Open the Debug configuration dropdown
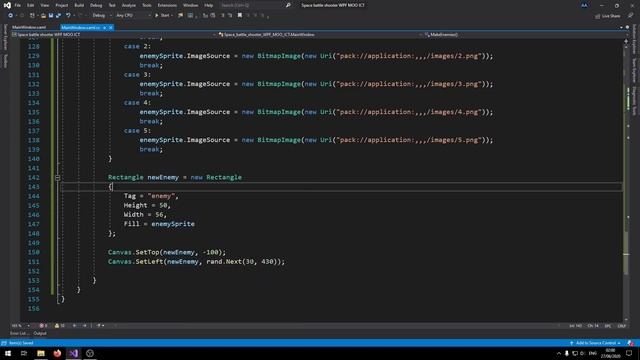640x360 pixels. [x=102, y=16]
